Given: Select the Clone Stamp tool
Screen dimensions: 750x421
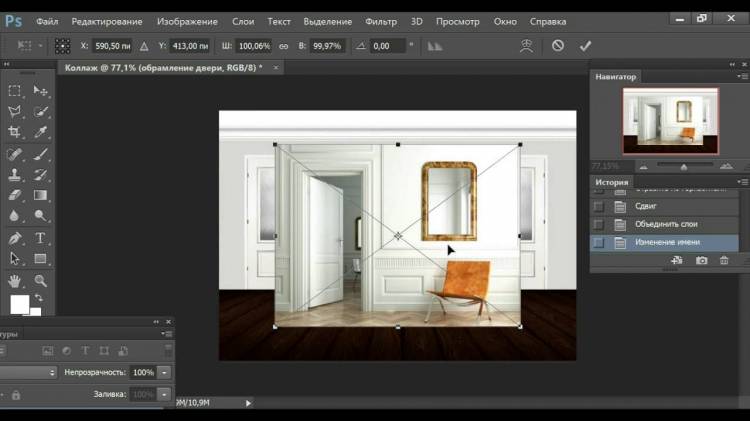Looking at the screenshot, I should point(14,175).
